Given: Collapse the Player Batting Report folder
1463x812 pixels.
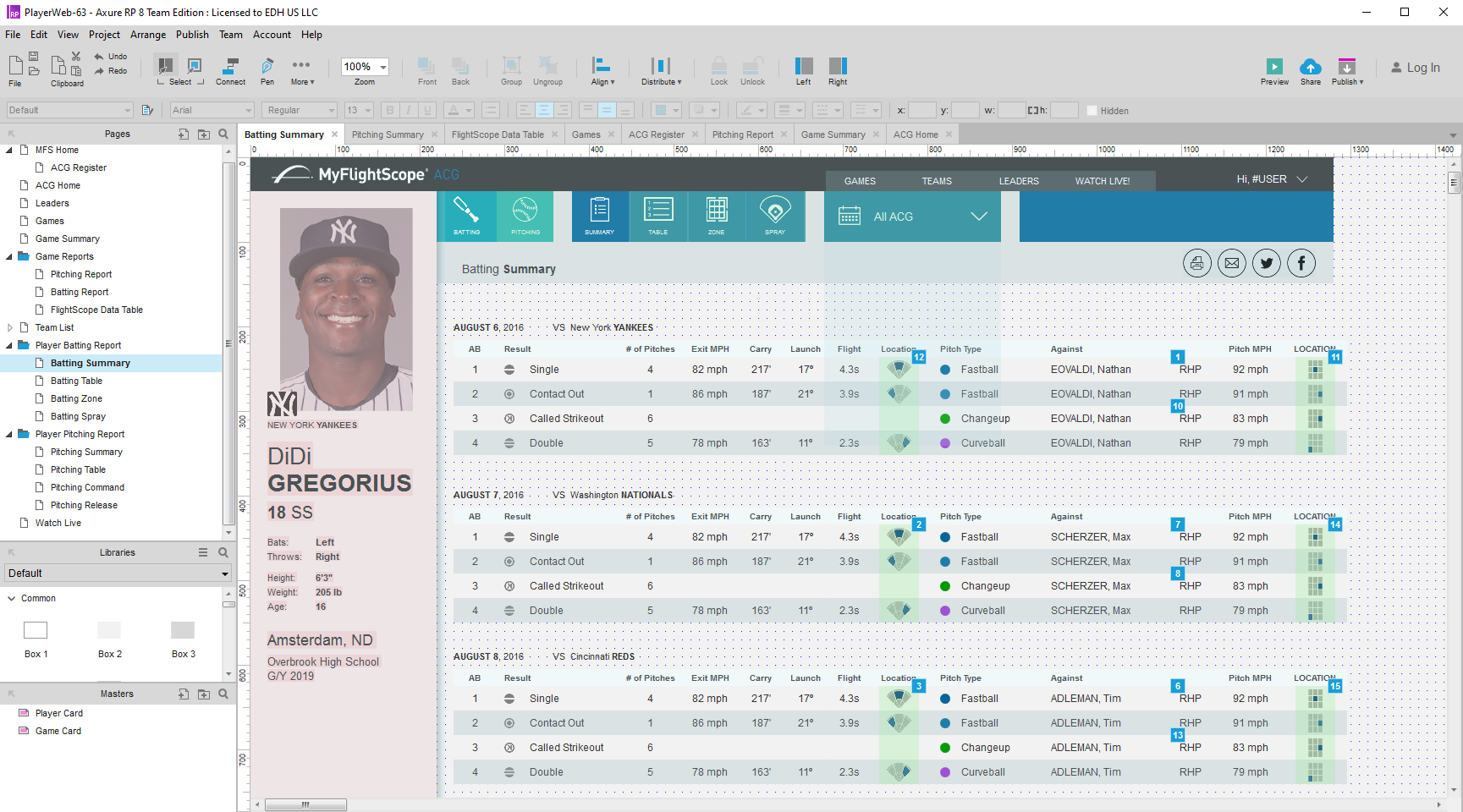Looking at the screenshot, I should (10, 345).
